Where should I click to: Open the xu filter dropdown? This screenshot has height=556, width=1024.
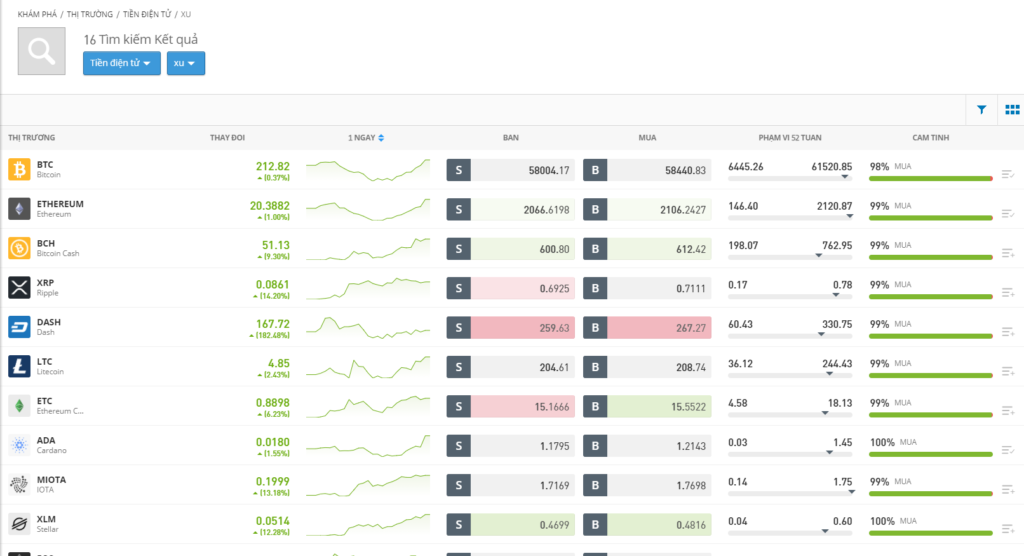[x=185, y=63]
